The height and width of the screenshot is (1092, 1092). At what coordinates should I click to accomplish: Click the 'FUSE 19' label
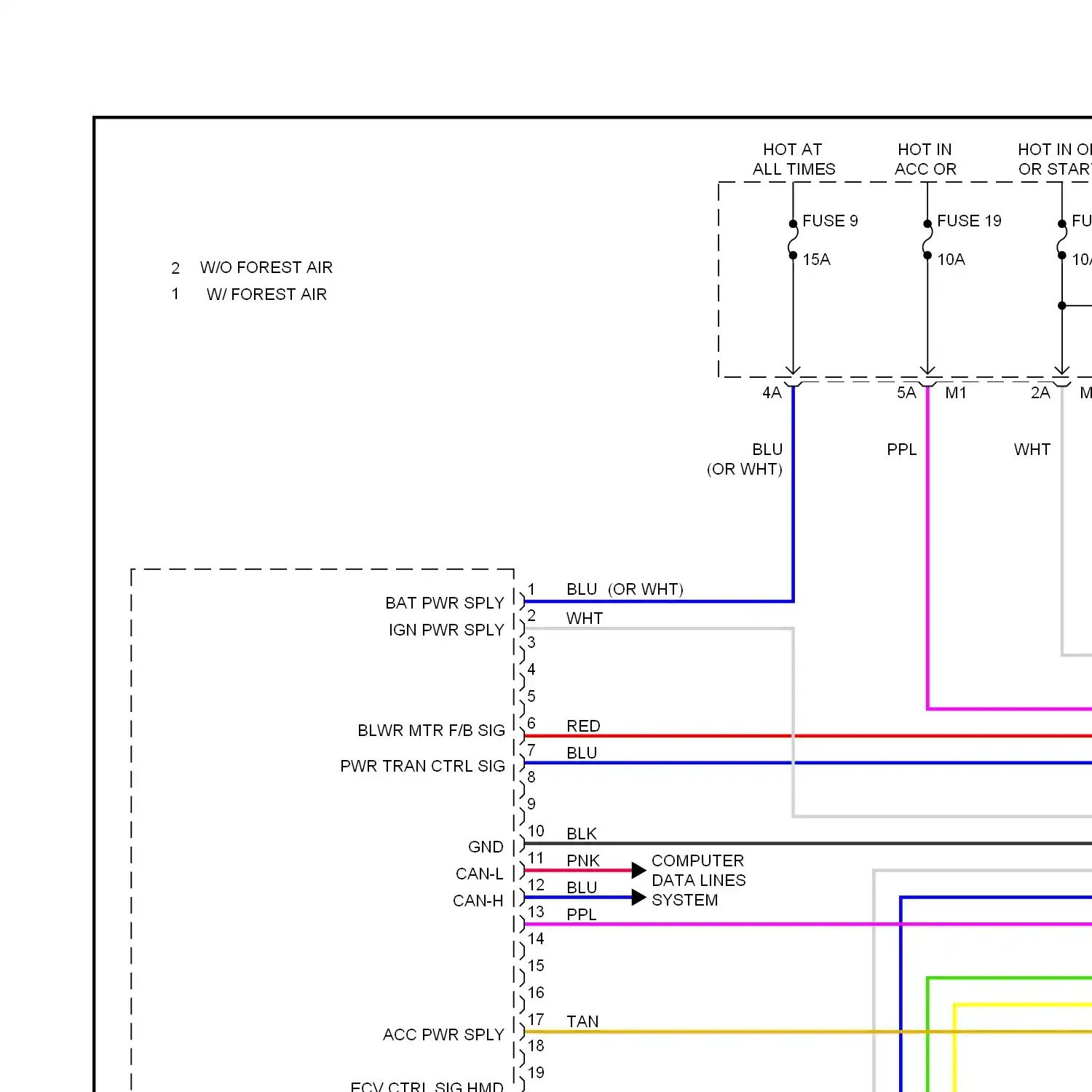(x=969, y=221)
